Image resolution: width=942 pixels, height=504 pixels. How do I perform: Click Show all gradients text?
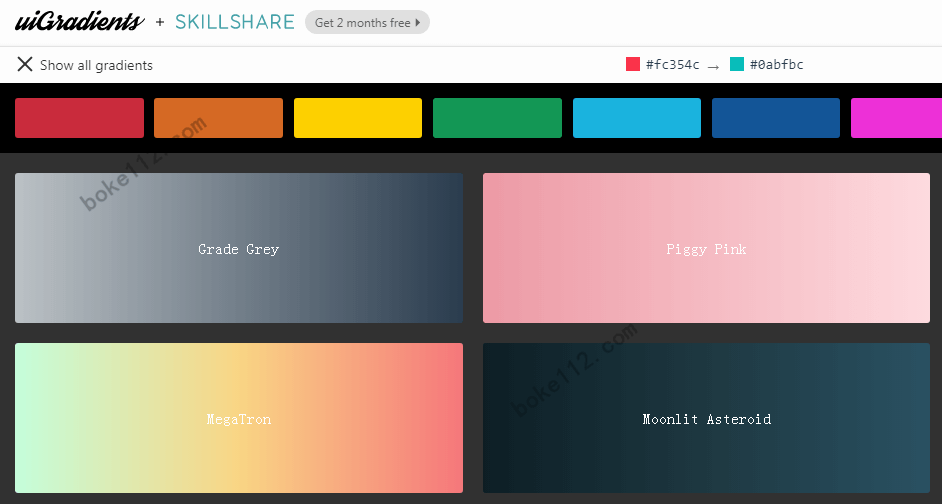tap(96, 65)
